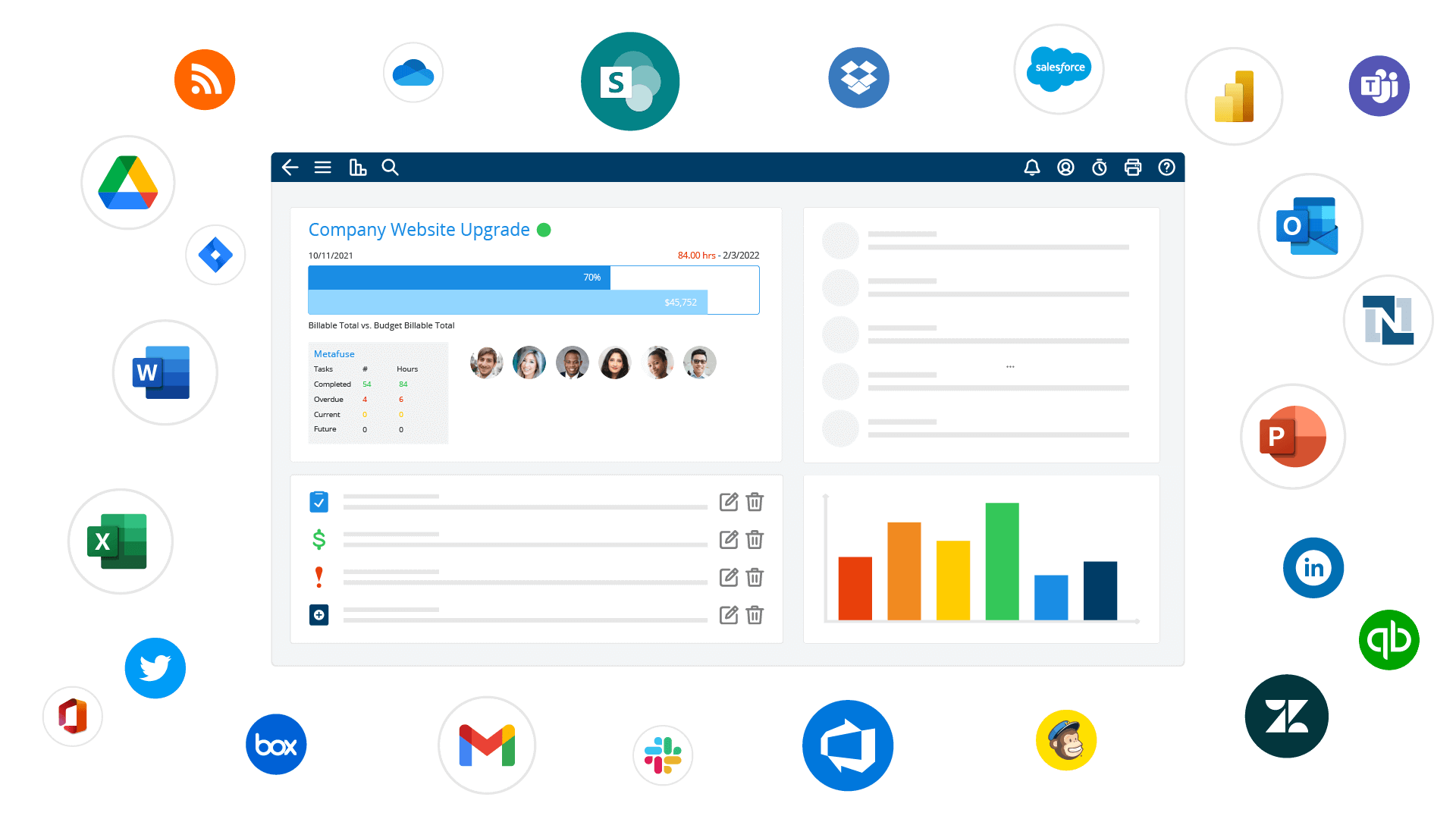This screenshot has height=819, width=1456.
Task: Click the dark navy chart bar
Action: (x=1100, y=591)
